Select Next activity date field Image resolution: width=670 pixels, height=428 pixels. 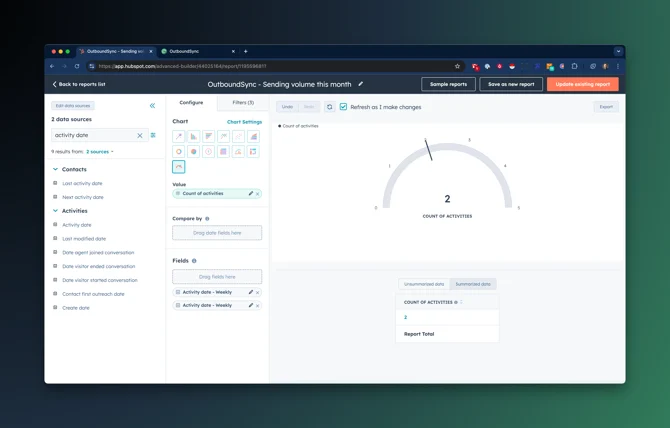pos(83,197)
